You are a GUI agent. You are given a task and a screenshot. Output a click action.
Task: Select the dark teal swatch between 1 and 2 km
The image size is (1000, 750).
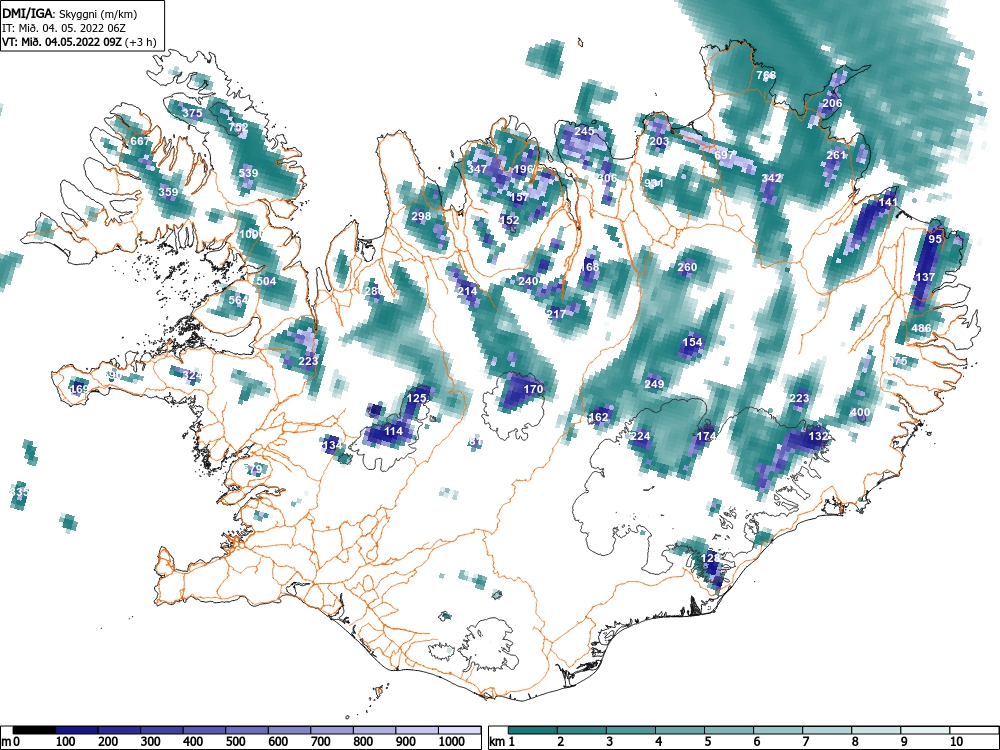533,730
